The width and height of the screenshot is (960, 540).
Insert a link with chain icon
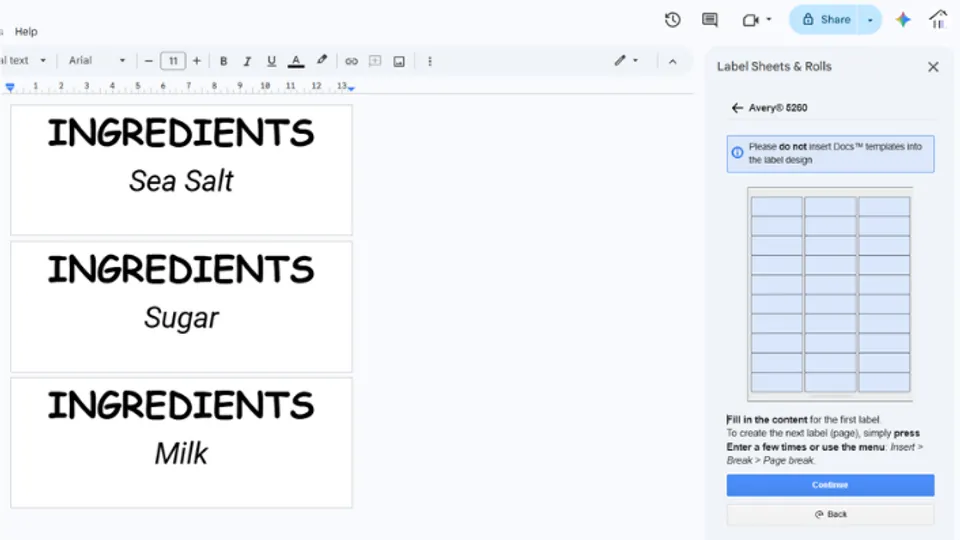click(351, 61)
